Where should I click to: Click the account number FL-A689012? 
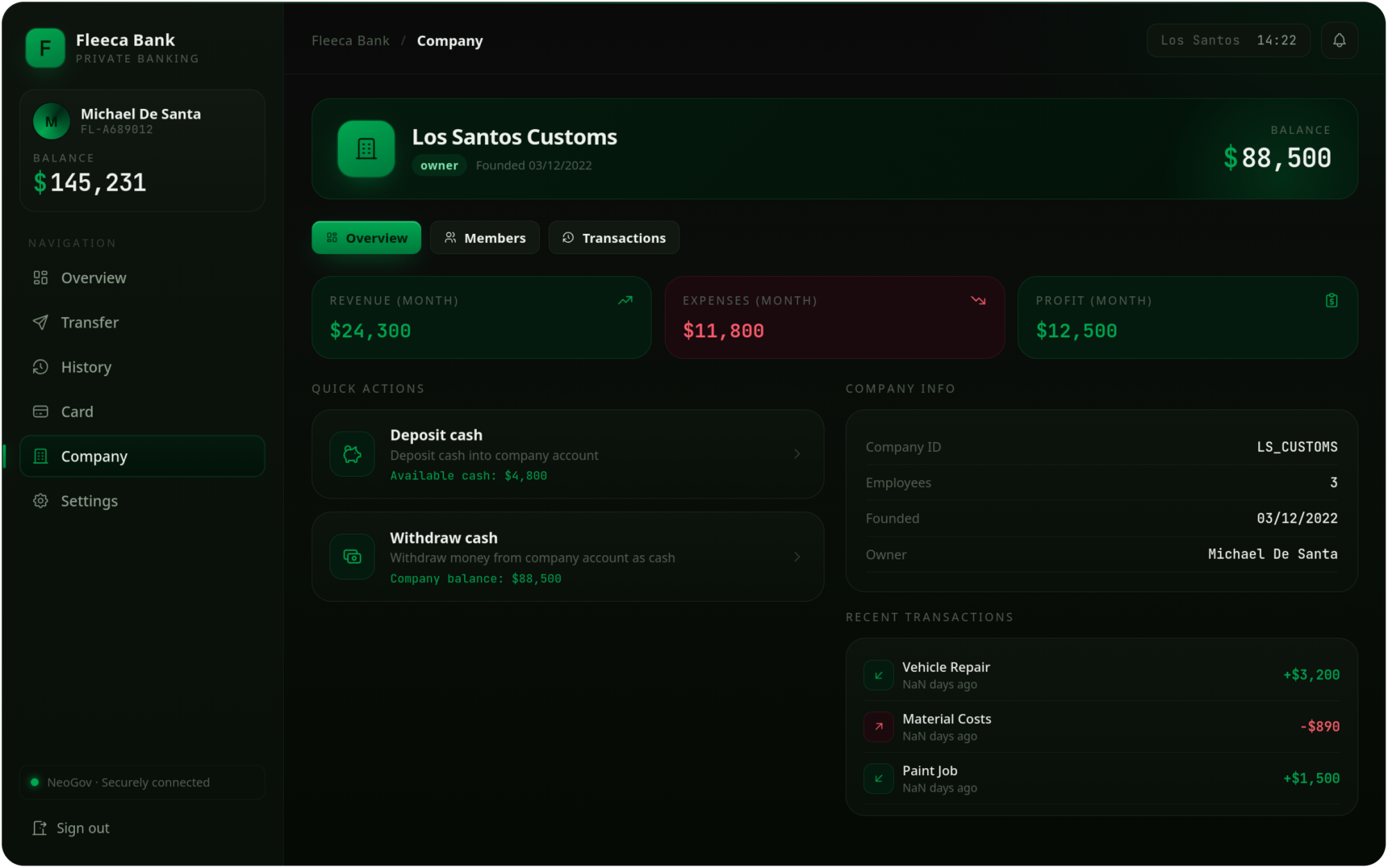point(117,129)
